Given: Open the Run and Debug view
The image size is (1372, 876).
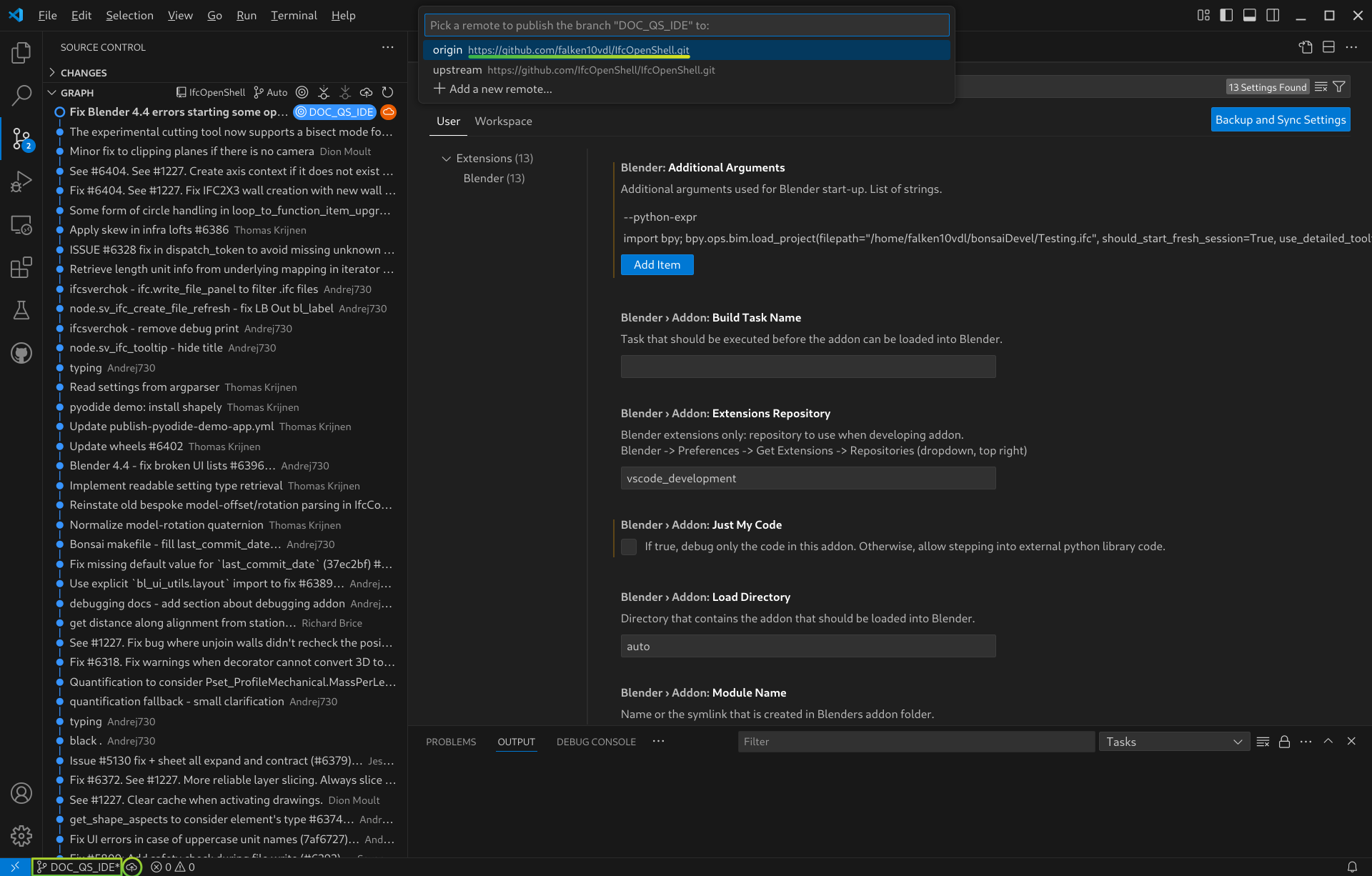Looking at the screenshot, I should tap(21, 181).
